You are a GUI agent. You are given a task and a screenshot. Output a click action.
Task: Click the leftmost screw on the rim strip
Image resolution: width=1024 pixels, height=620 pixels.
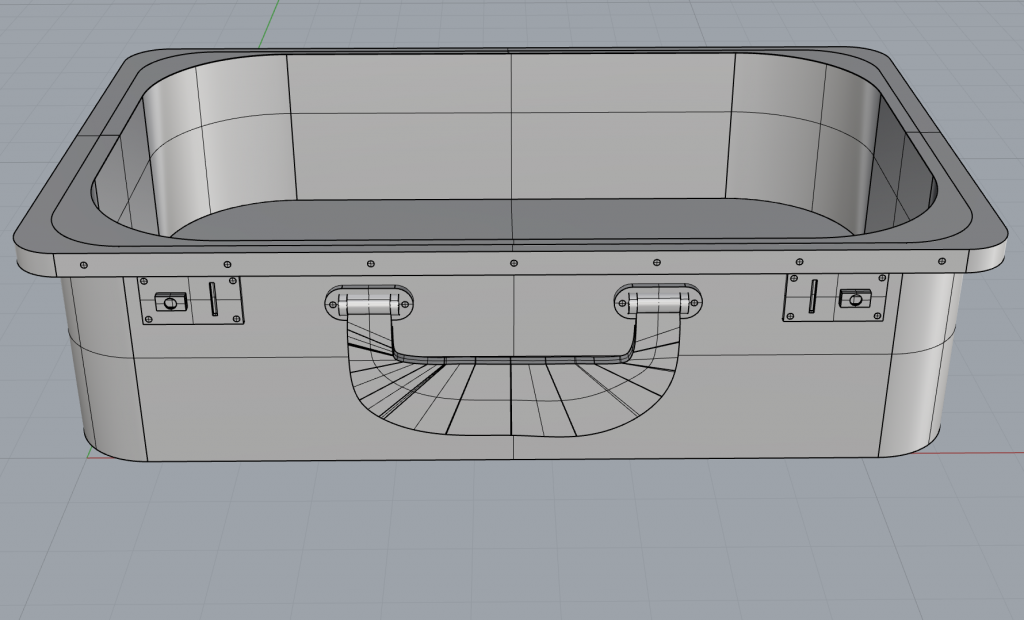coord(83,265)
